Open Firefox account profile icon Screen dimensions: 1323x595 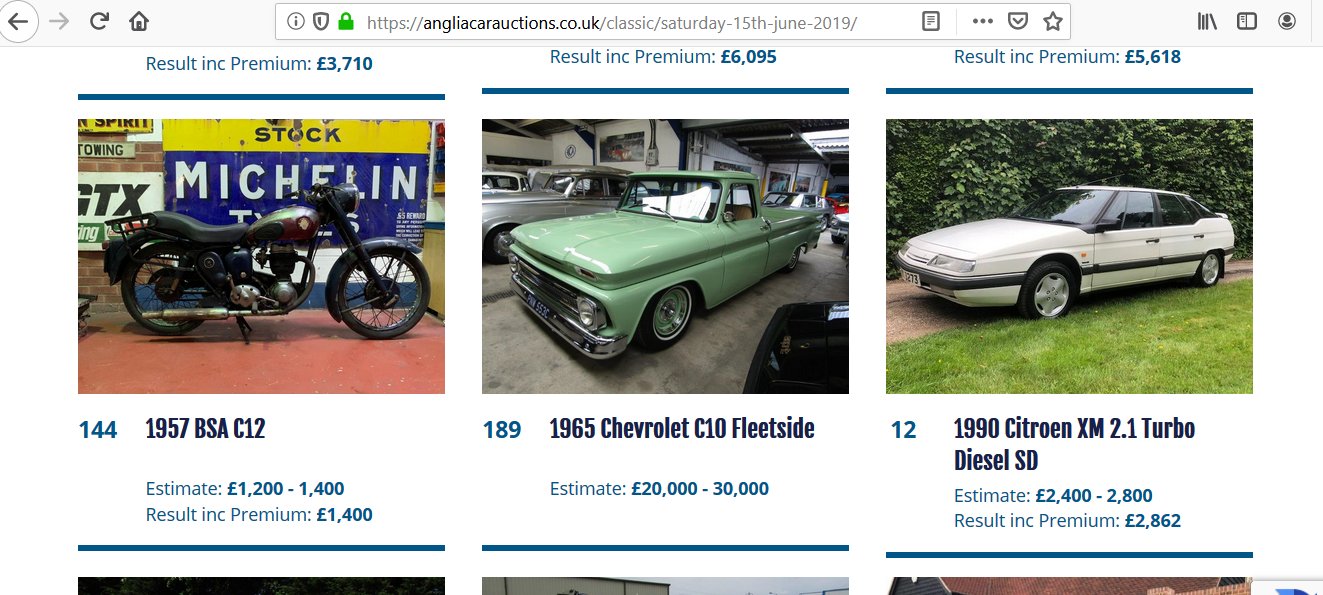click(1287, 21)
